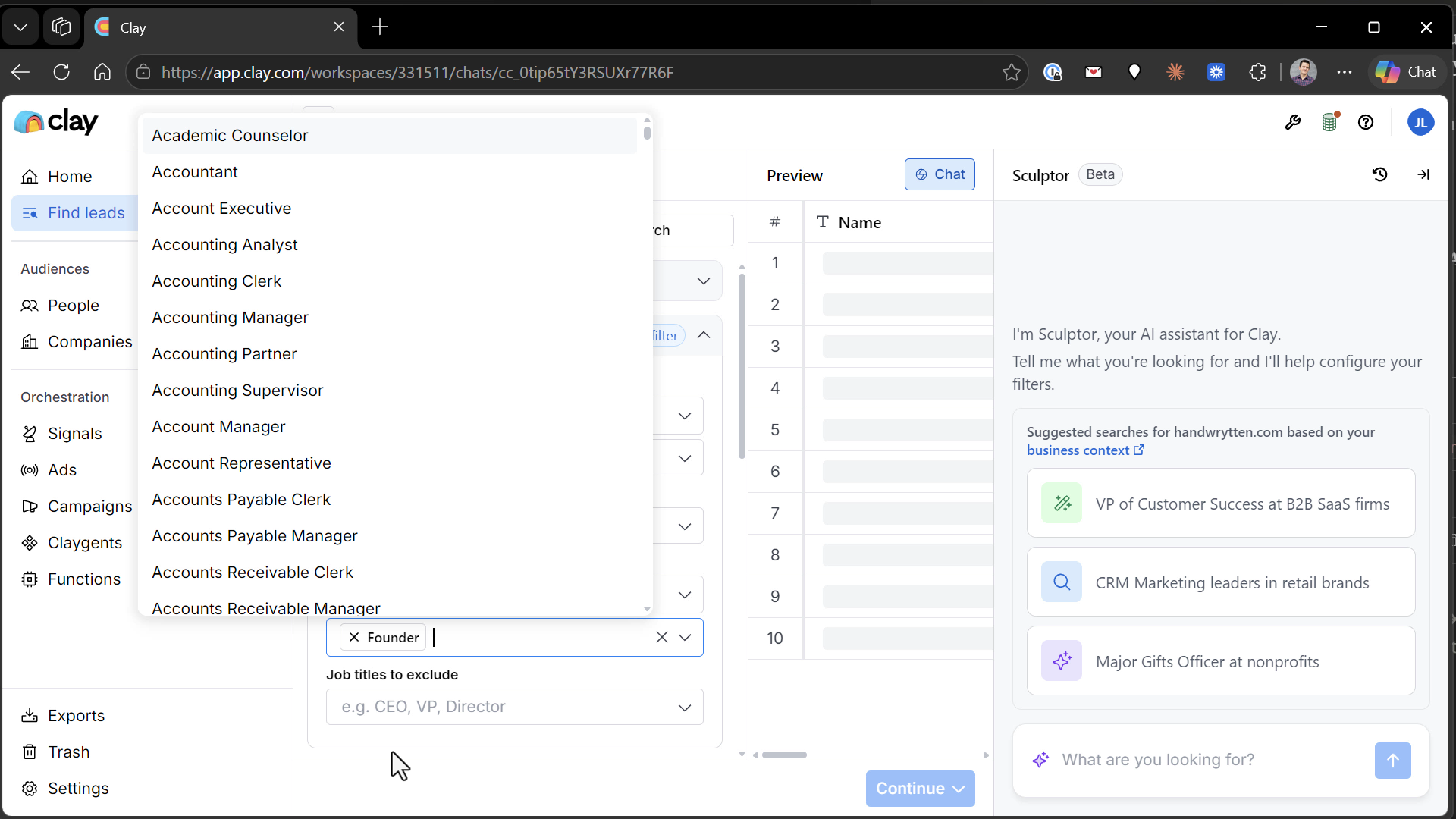Click the preview horizontal scrollbar
The image size is (1456, 819).
[x=784, y=755]
